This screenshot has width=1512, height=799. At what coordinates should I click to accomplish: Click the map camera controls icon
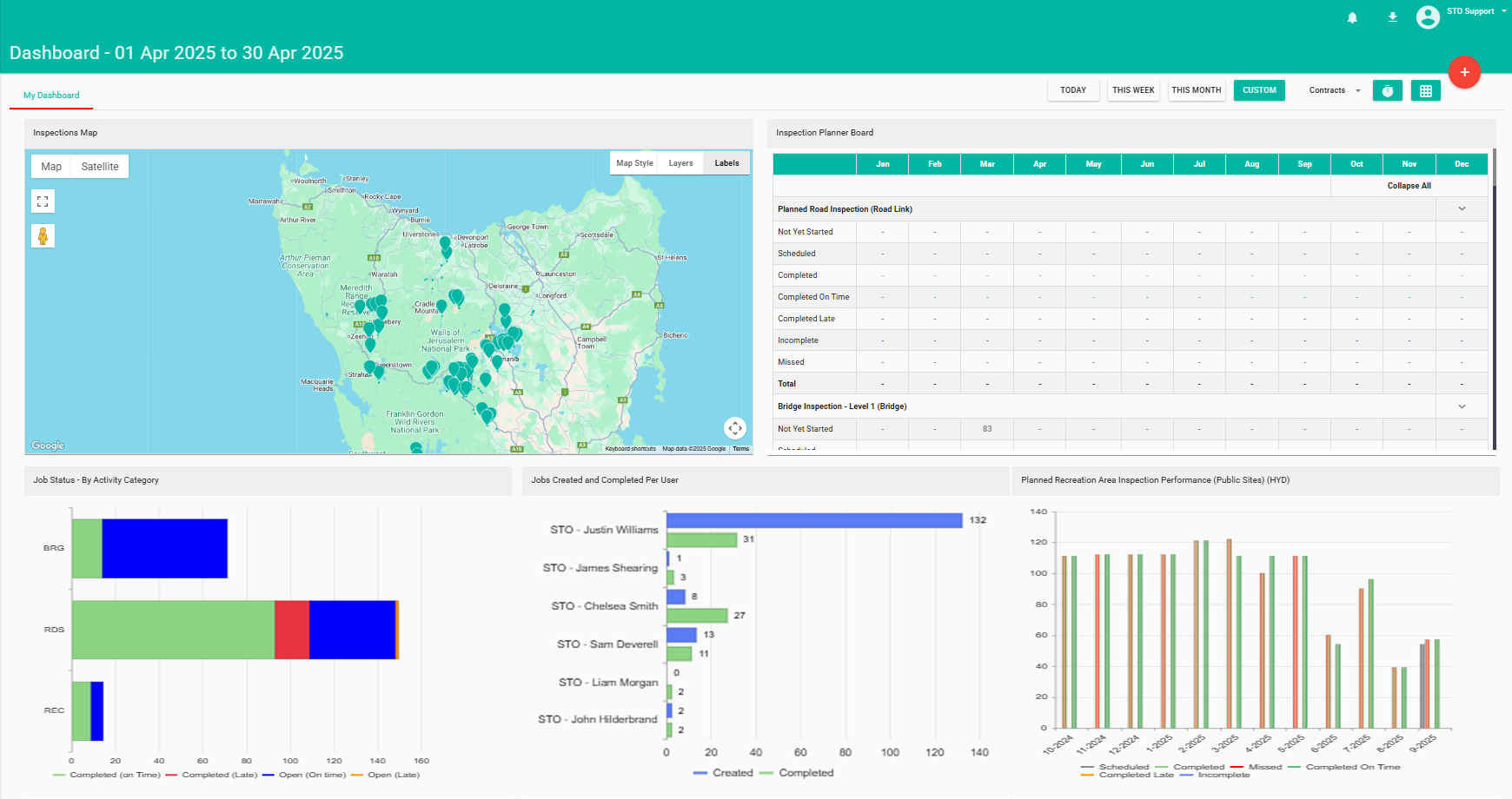[735, 427]
